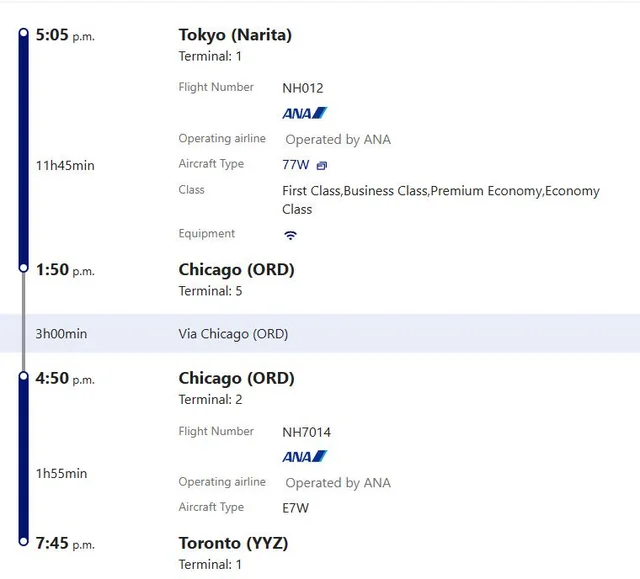Click the new-window icon beside 77W
640x579 pixels.
click(322, 165)
